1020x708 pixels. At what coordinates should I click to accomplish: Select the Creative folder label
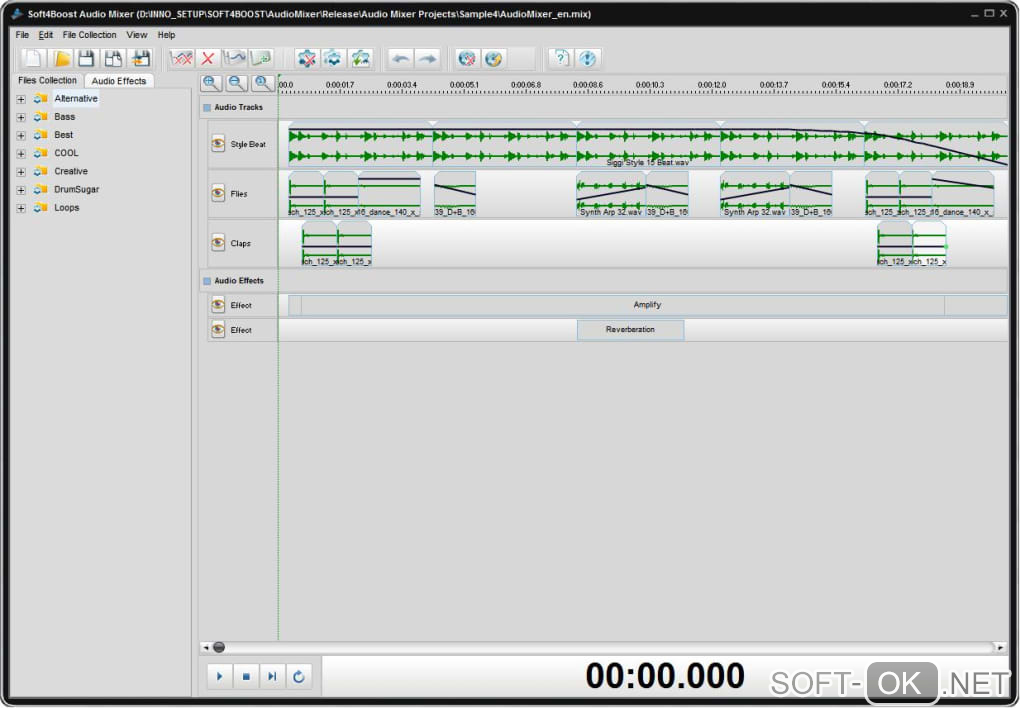[x=71, y=171]
